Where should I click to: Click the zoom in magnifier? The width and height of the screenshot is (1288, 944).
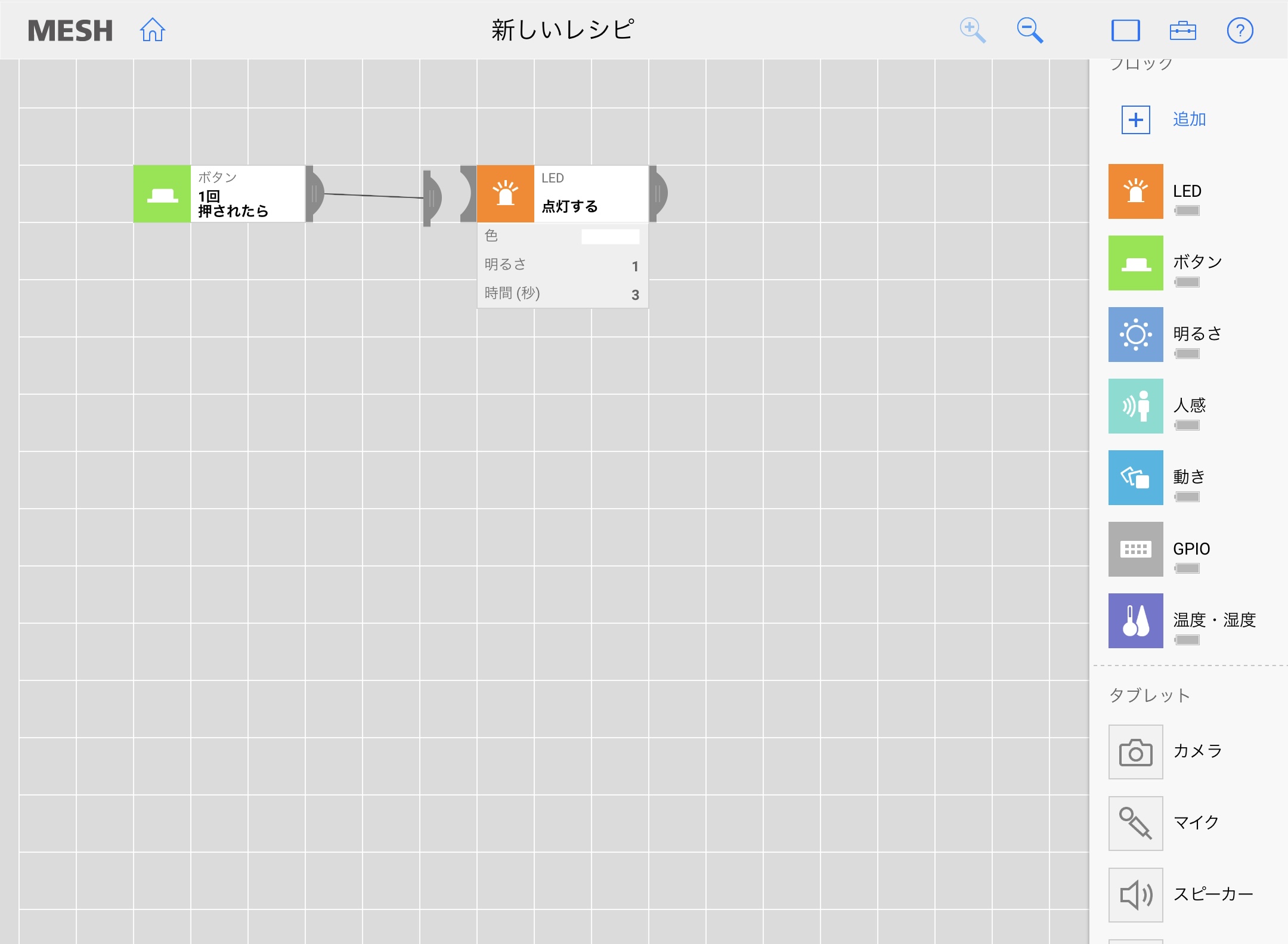click(972, 30)
